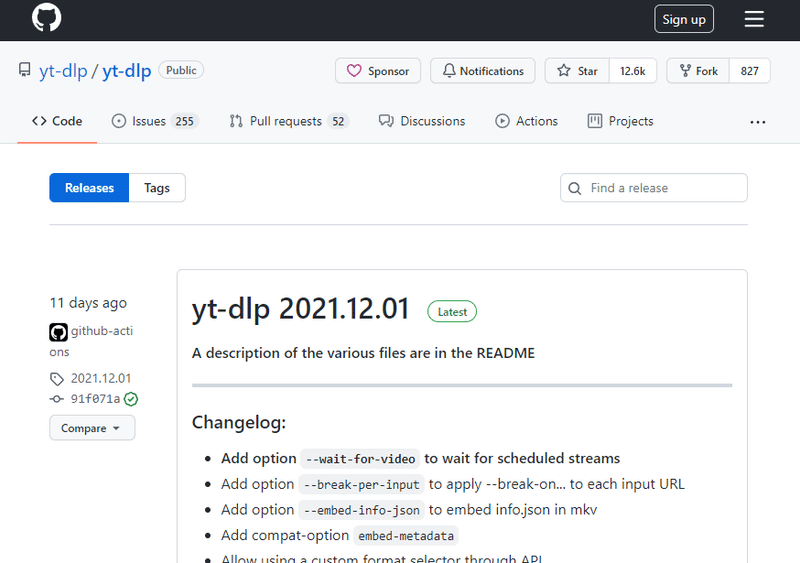The height and width of the screenshot is (563, 800).
Task: Click the --wait-for-video code text
Action: coord(360,459)
